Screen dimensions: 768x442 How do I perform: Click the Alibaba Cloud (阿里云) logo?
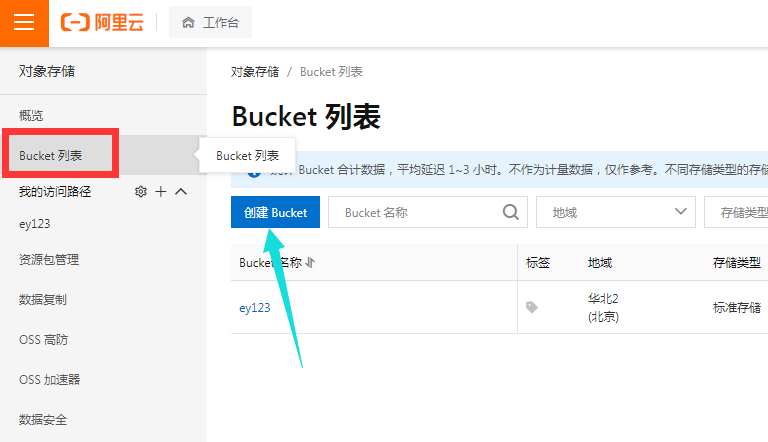(102, 23)
